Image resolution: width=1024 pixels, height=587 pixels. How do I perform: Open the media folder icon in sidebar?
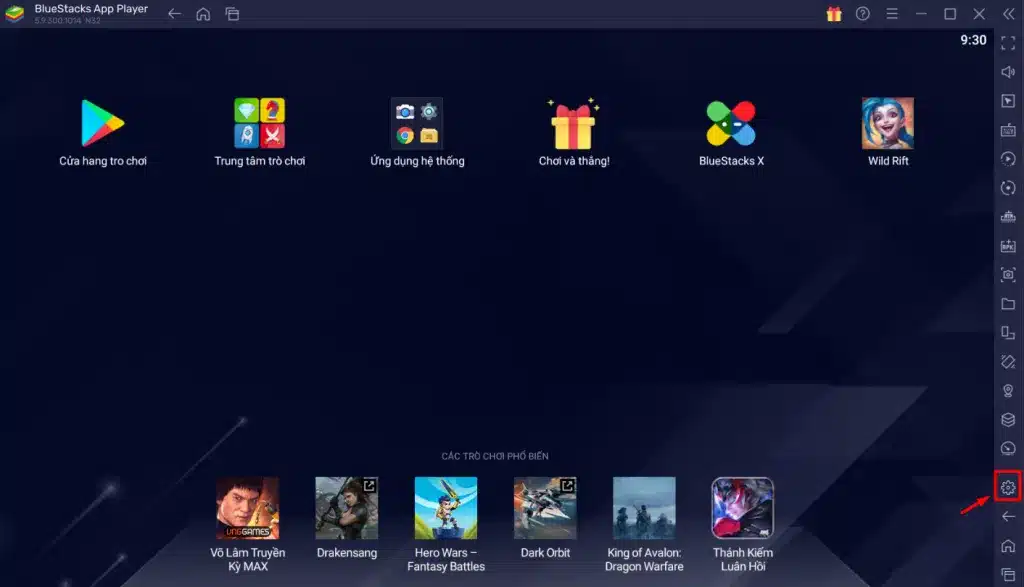(1008, 304)
